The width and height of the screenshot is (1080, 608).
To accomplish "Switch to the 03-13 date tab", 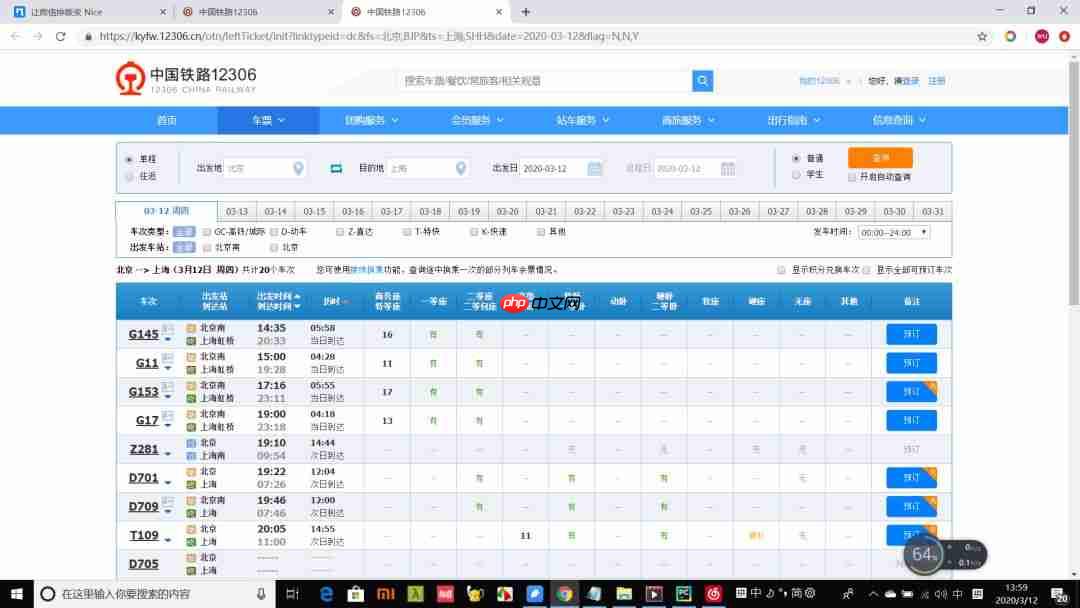I will [x=238, y=211].
